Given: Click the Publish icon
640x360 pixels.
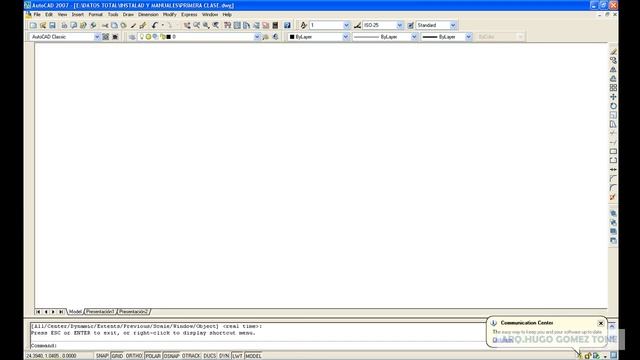Looking at the screenshot, I should pos(83,25).
